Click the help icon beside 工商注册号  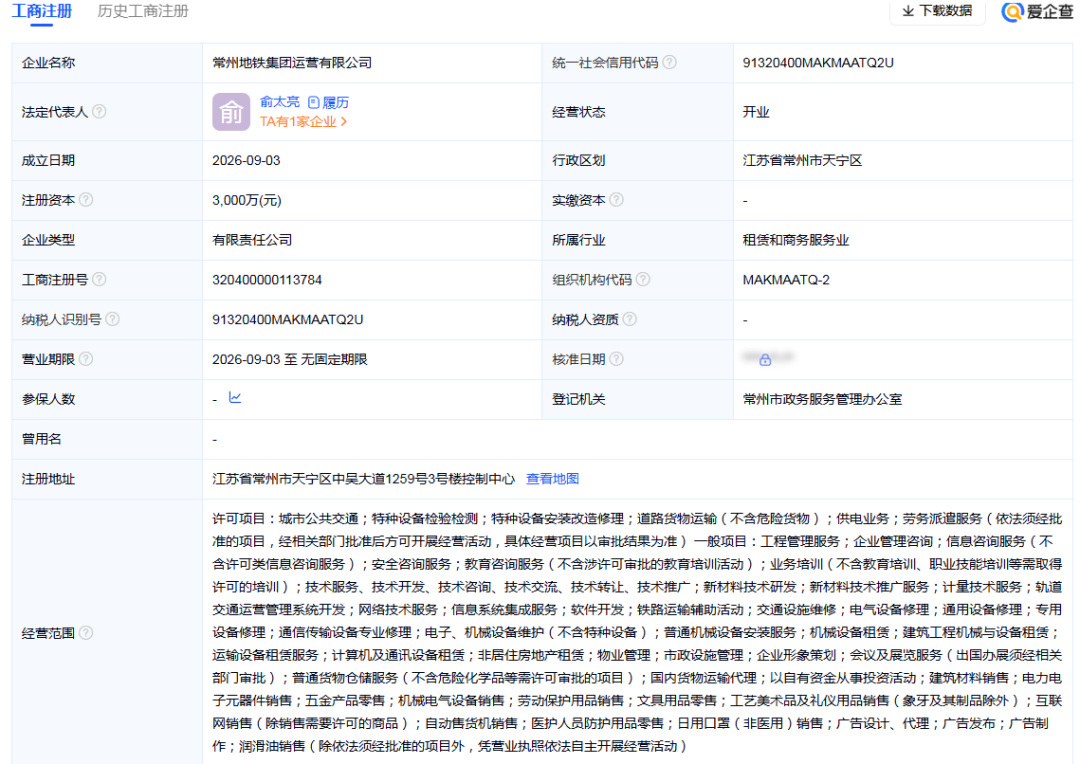(99, 279)
